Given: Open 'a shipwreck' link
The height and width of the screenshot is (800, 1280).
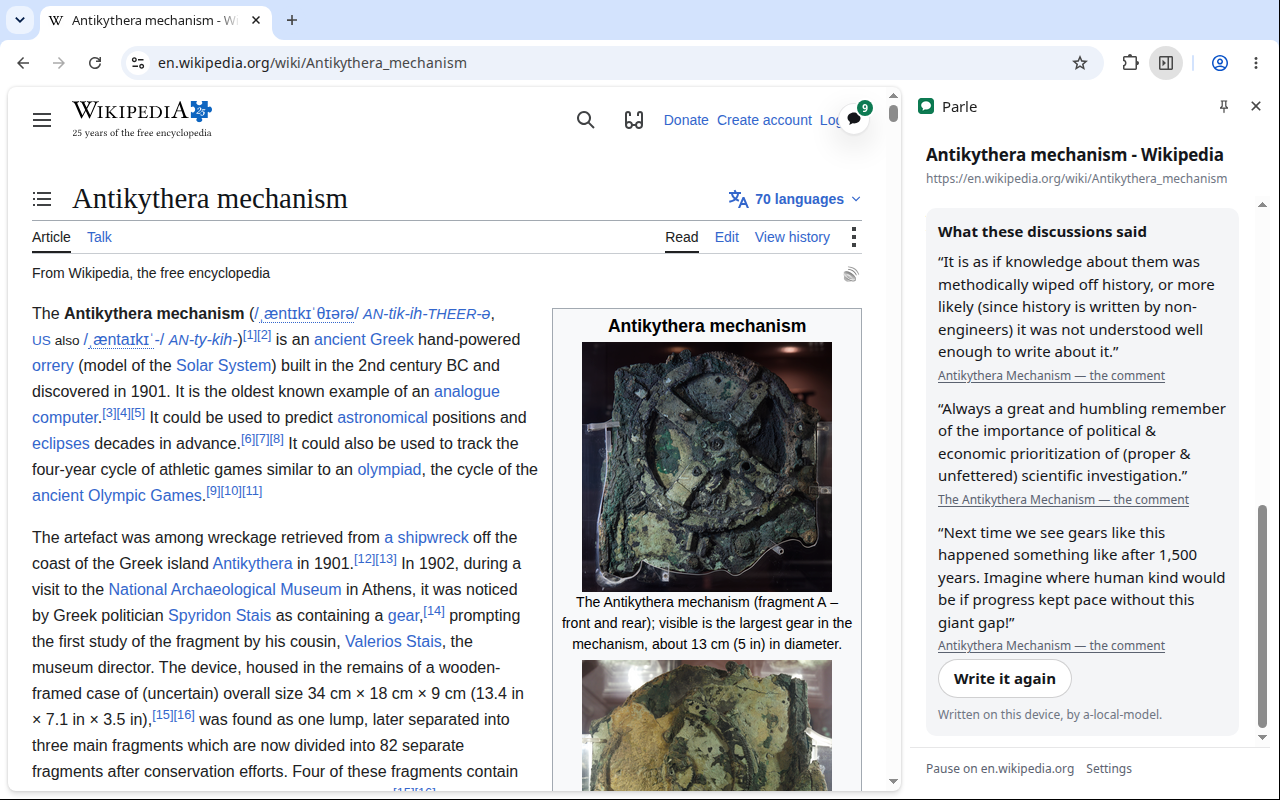Looking at the screenshot, I should point(426,537).
